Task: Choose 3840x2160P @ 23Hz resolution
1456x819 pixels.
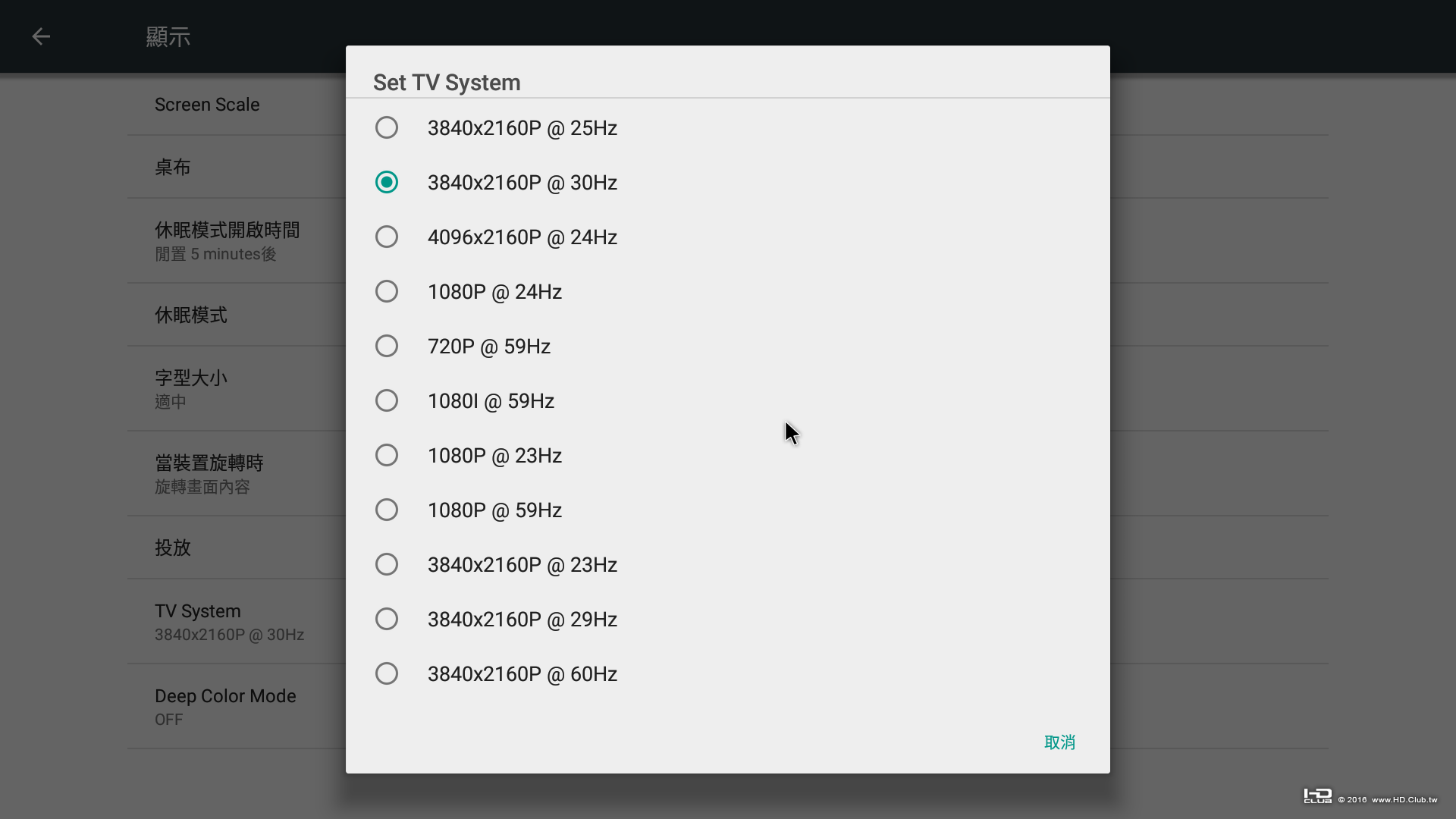Action: click(x=387, y=564)
